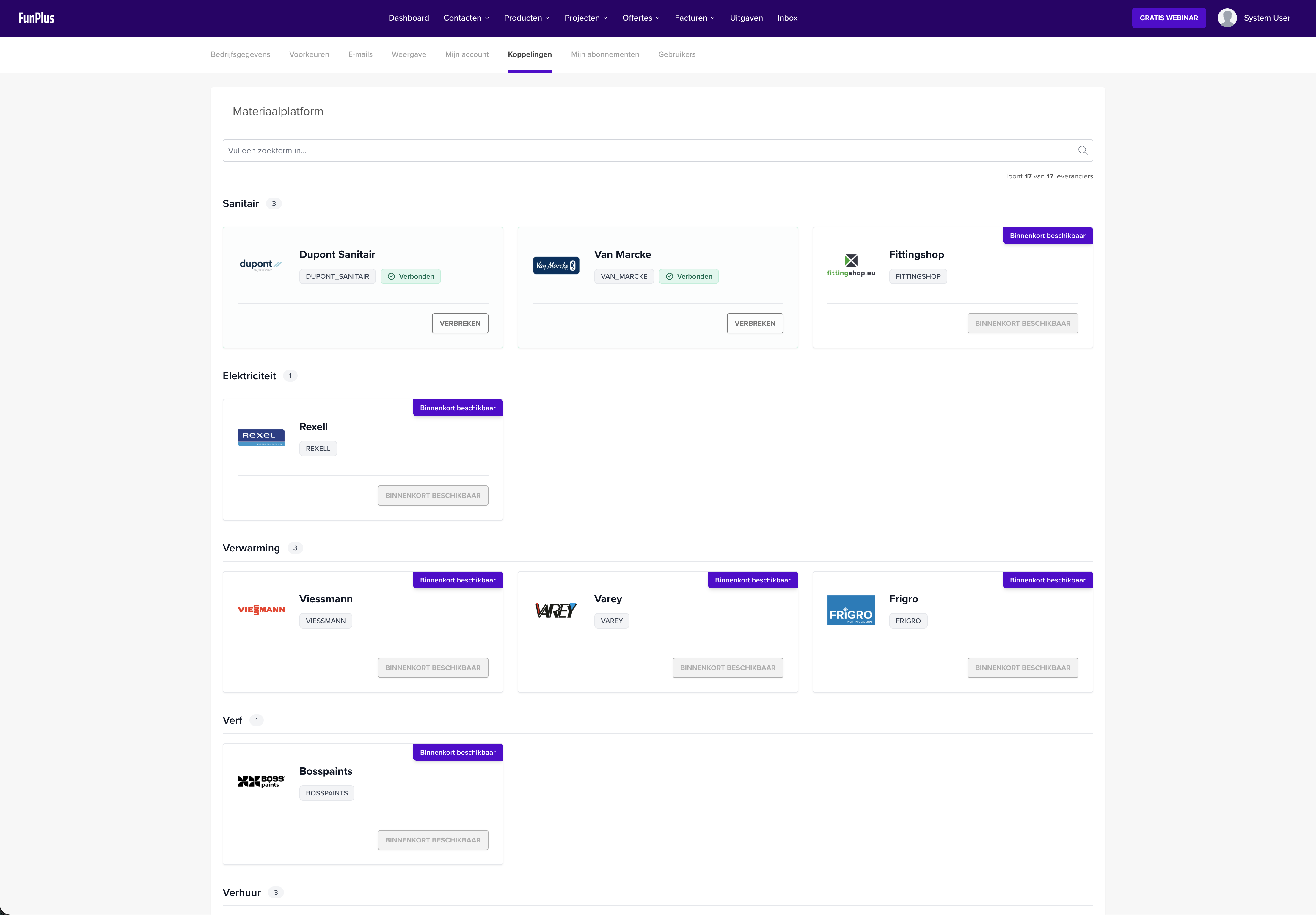Click the Dupont Sanitair logo

click(x=261, y=264)
